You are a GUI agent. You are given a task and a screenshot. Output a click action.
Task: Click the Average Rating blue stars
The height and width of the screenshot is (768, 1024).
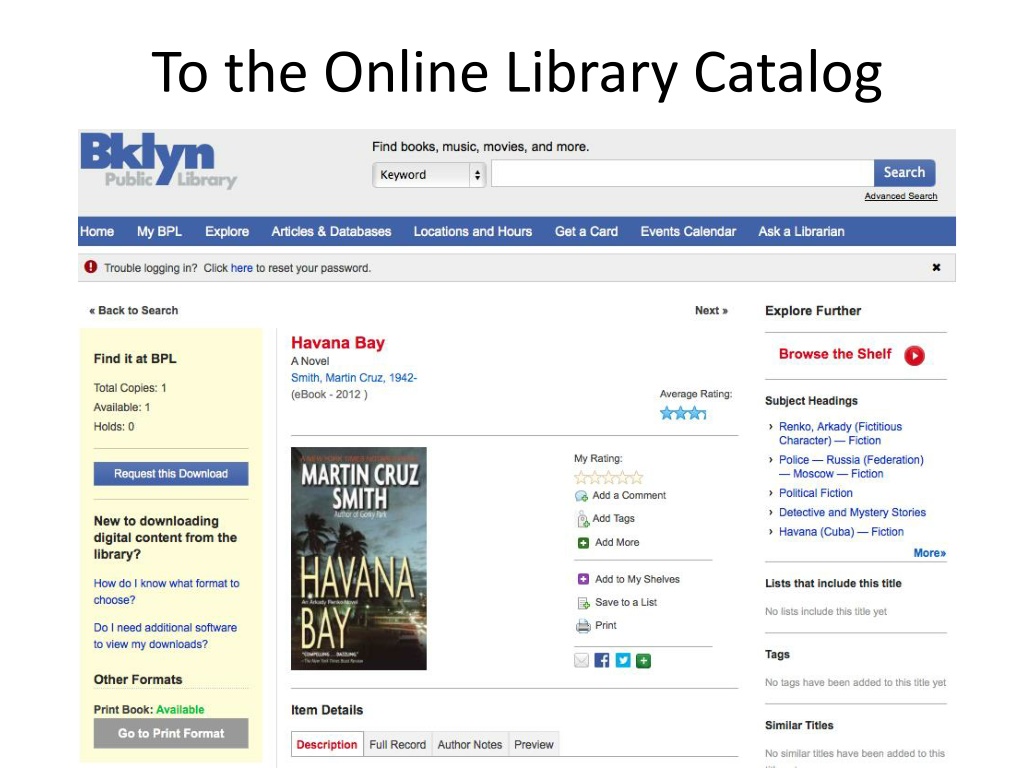pyautogui.click(x=682, y=413)
